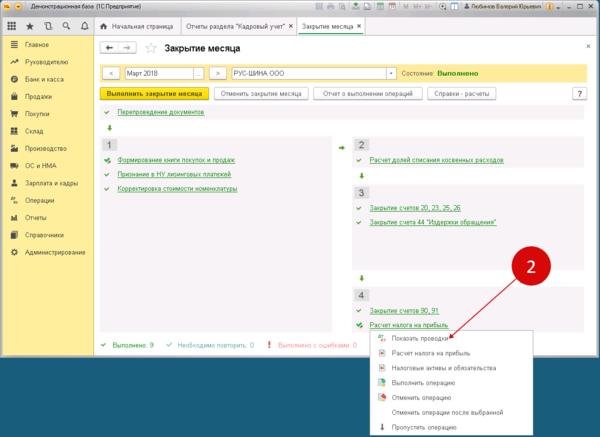The width and height of the screenshot is (600, 437).
Task: Open the Банк и касса section icon
Action: (x=13, y=79)
